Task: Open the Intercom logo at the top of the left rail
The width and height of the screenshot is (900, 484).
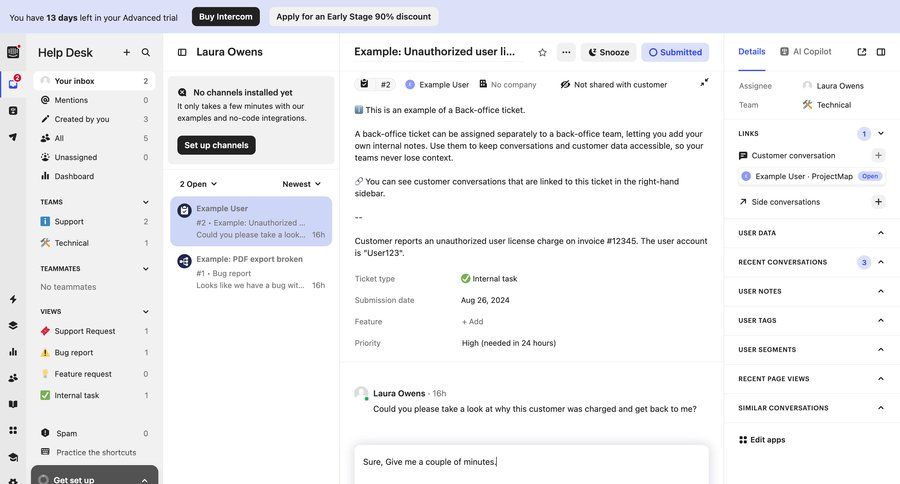Action: pos(13,52)
